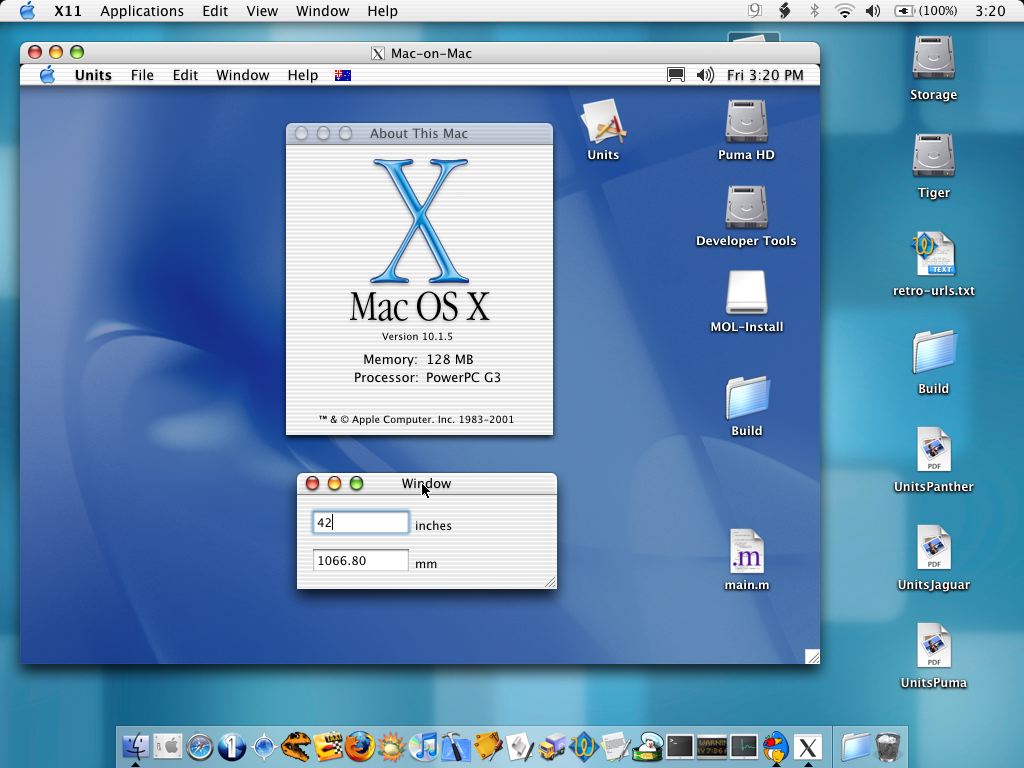Screen dimensions: 1024x768
Task: Open the Console warning icon in Dock
Action: tap(712, 746)
